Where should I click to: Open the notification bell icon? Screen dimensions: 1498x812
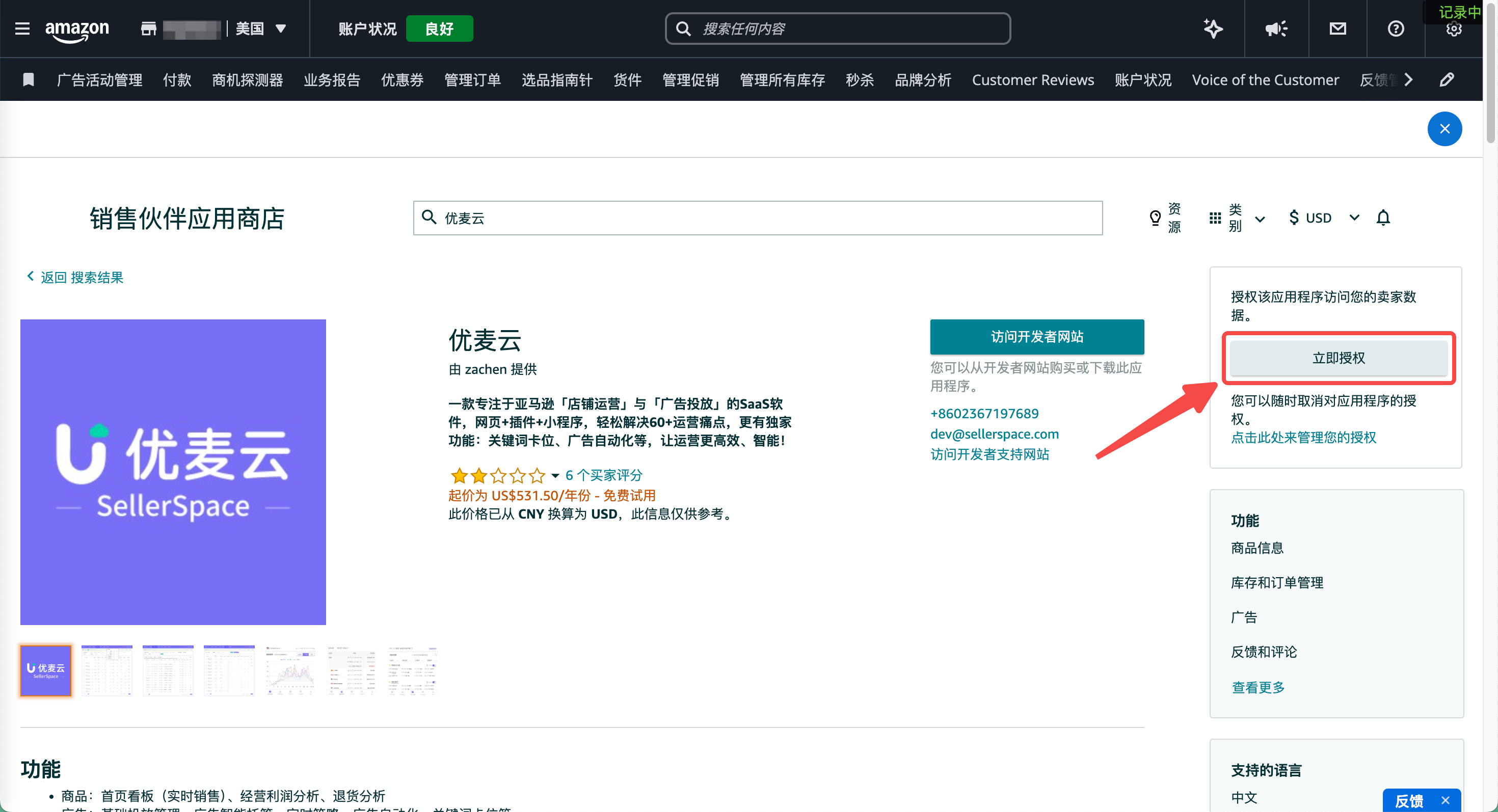[x=1383, y=218]
